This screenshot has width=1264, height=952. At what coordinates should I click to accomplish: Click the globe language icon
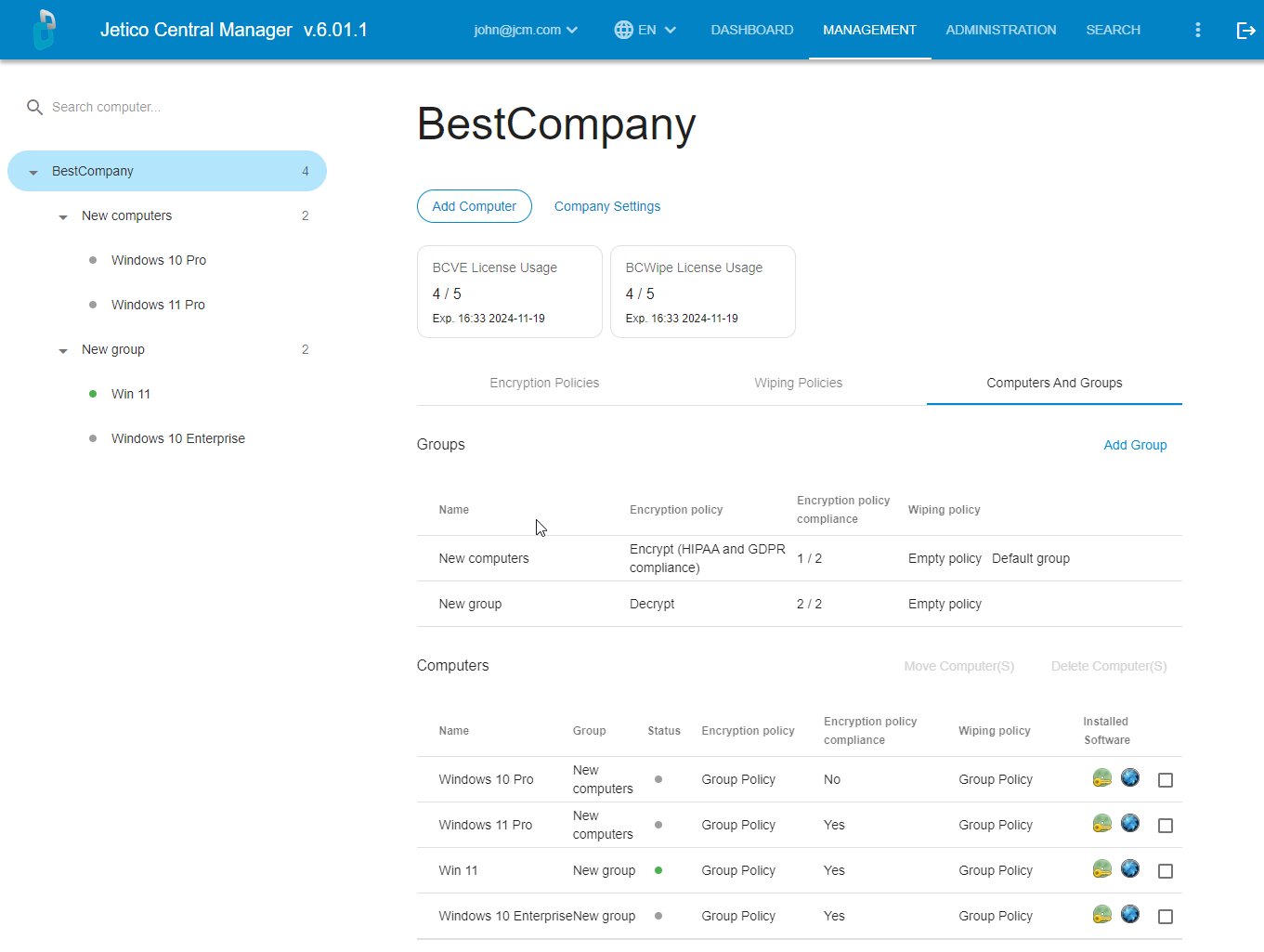[624, 30]
